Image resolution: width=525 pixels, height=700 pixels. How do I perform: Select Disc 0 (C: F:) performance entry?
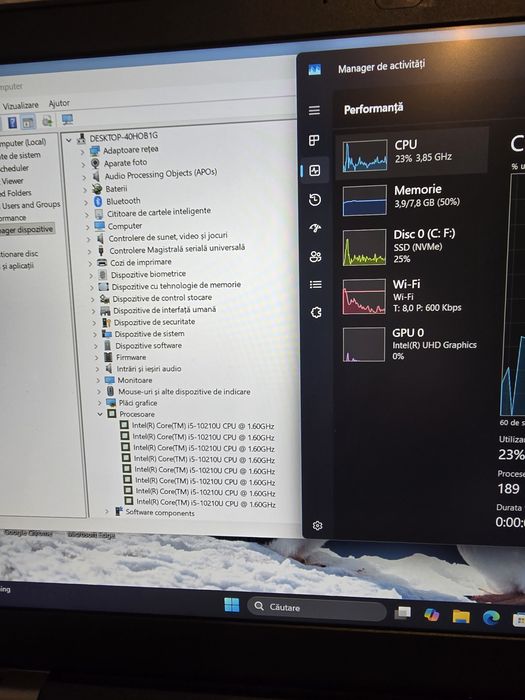point(411,246)
